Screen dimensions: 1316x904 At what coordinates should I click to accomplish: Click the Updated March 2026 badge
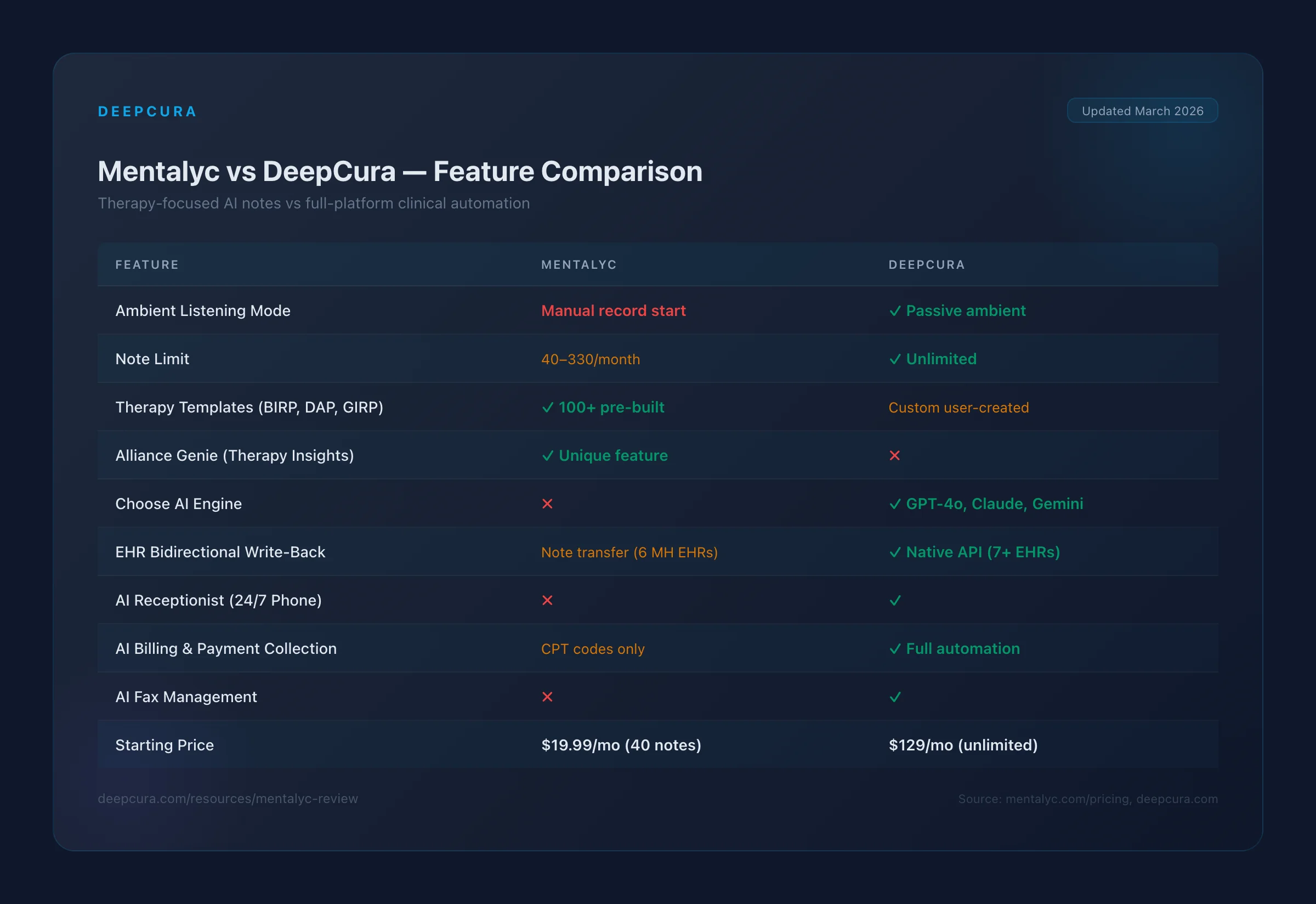click(1142, 110)
